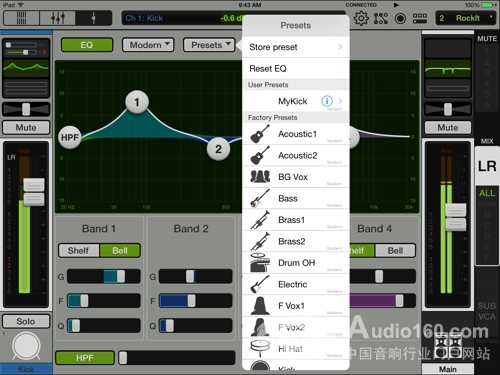Screen dimensions: 500x375
Task: Mute the Kick channel
Action: click(x=26, y=127)
